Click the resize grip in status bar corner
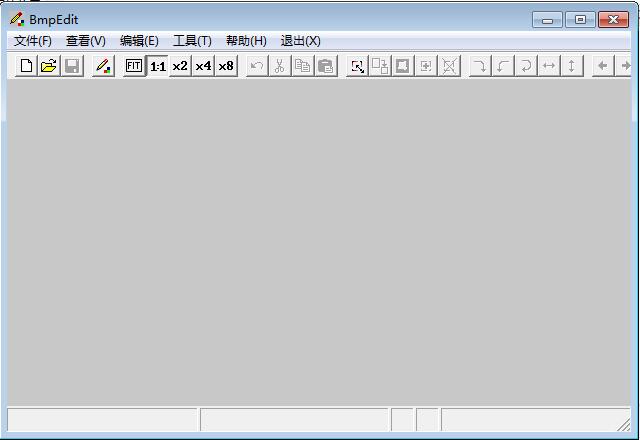This screenshot has height=440, width=640. click(624, 424)
